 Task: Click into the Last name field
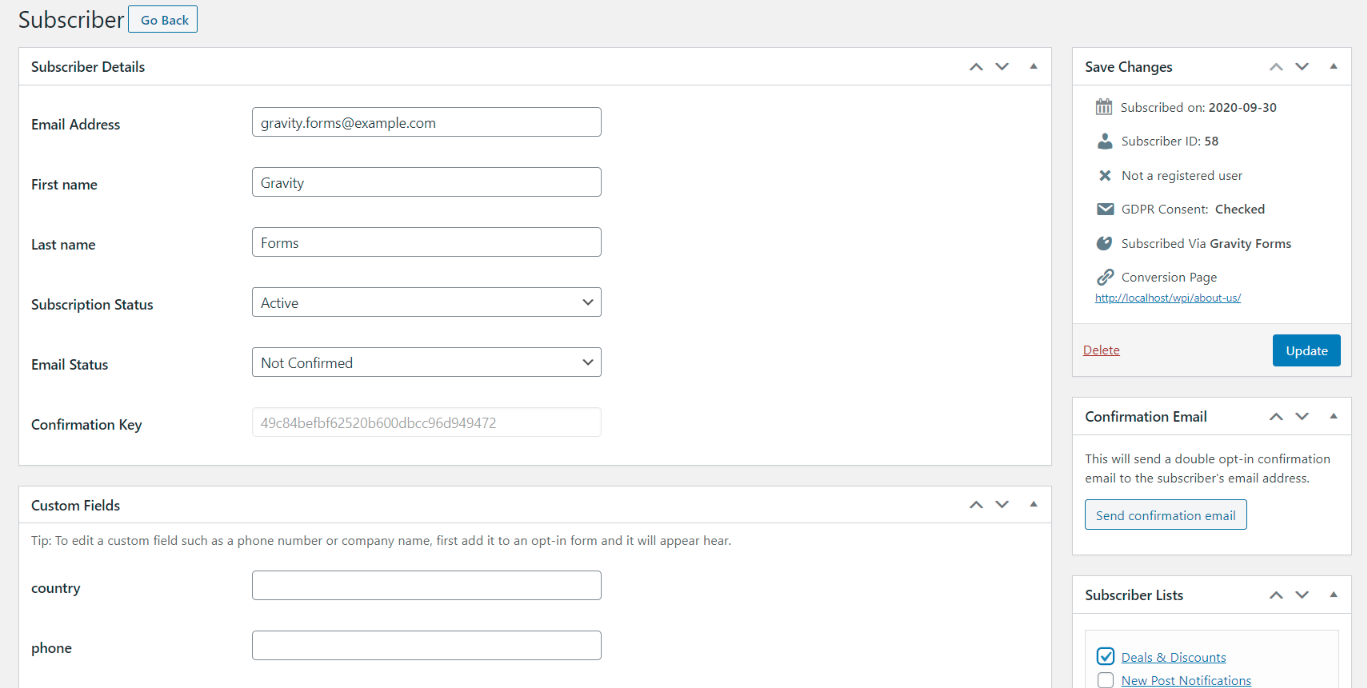pos(427,242)
